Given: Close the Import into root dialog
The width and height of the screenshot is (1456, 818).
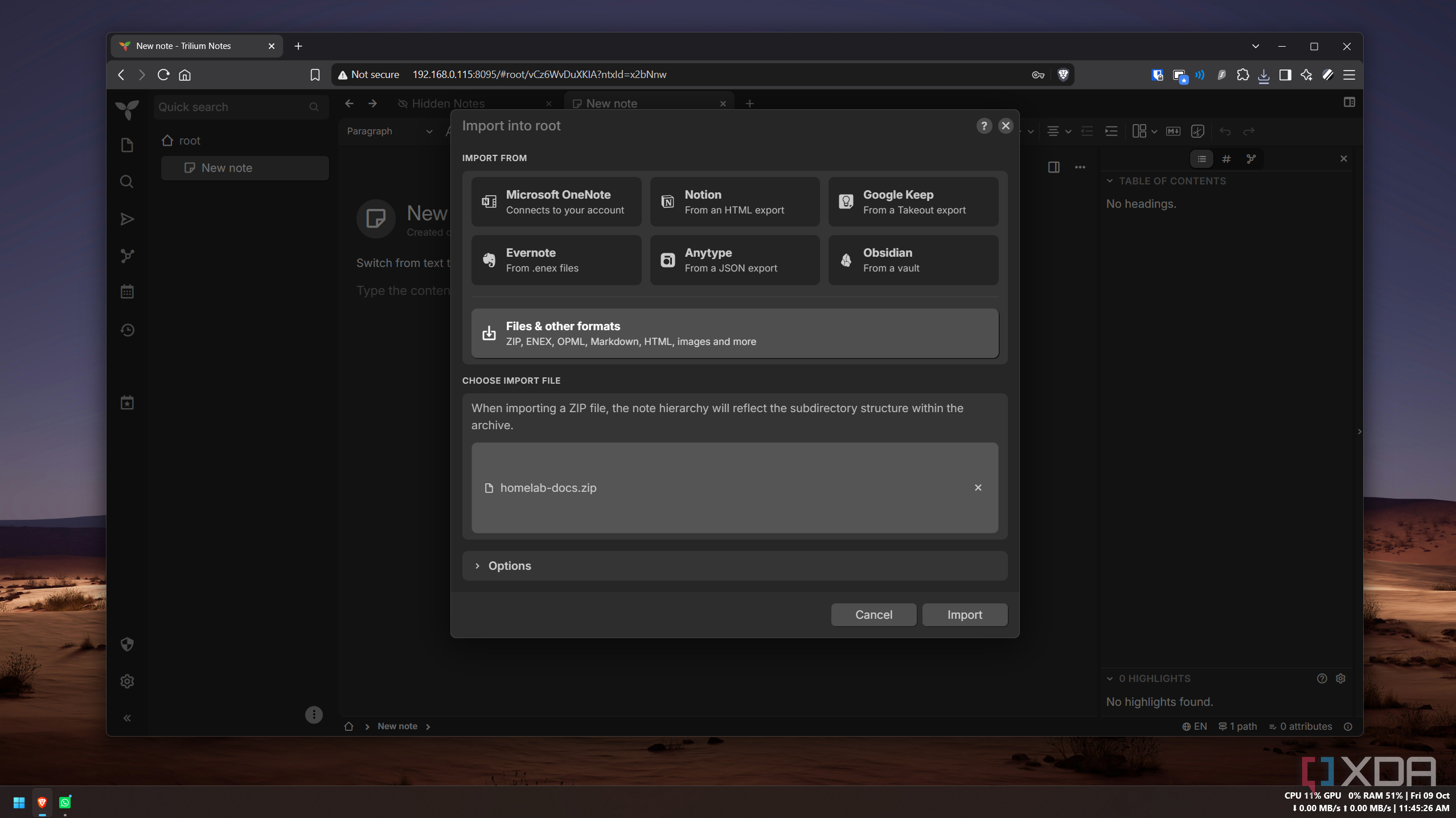Looking at the screenshot, I should 1006,126.
